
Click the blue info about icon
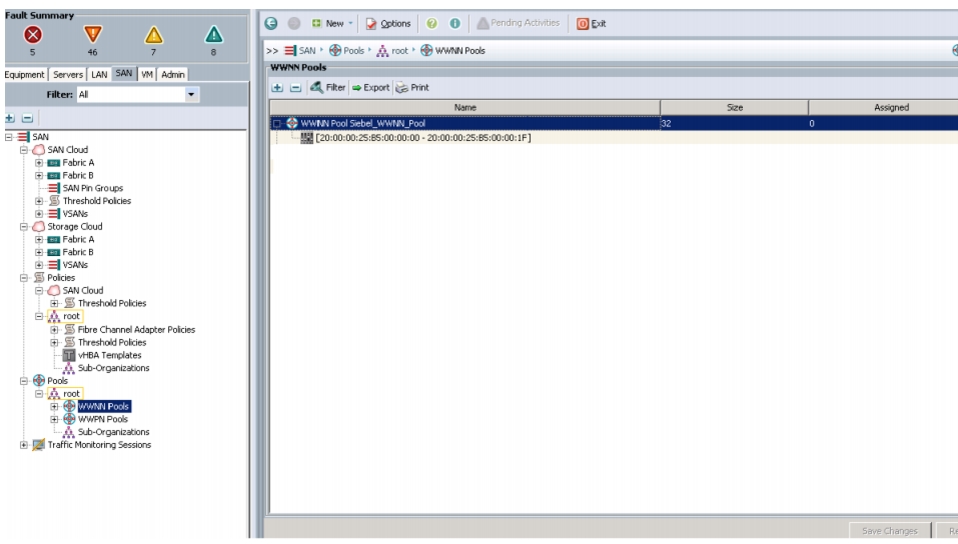click(x=455, y=23)
